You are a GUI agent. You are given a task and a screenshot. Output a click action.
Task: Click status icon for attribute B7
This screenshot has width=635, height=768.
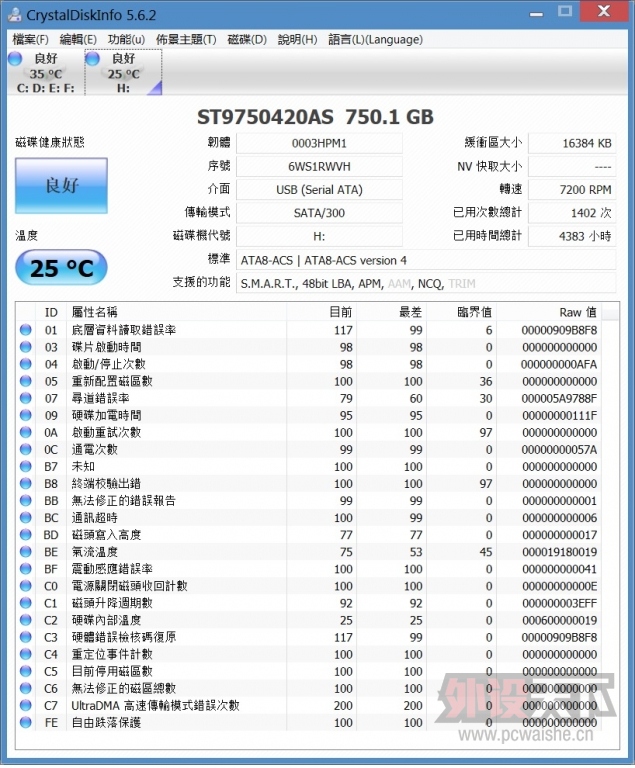click(25, 467)
